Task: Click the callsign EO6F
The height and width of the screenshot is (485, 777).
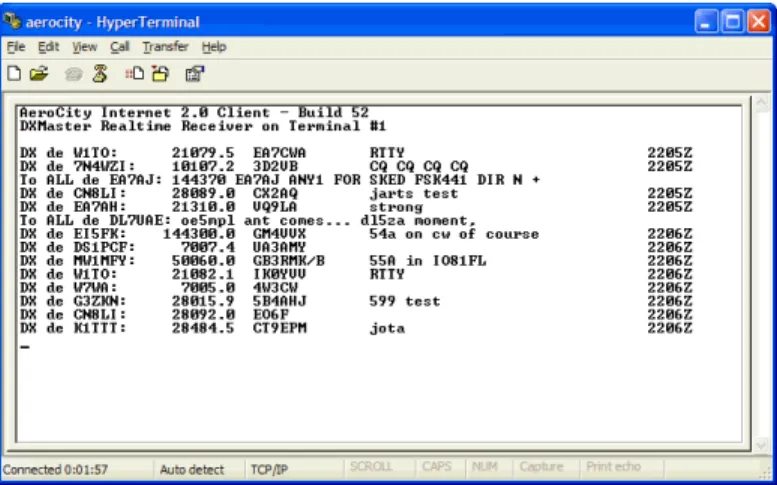Action: click(271, 315)
